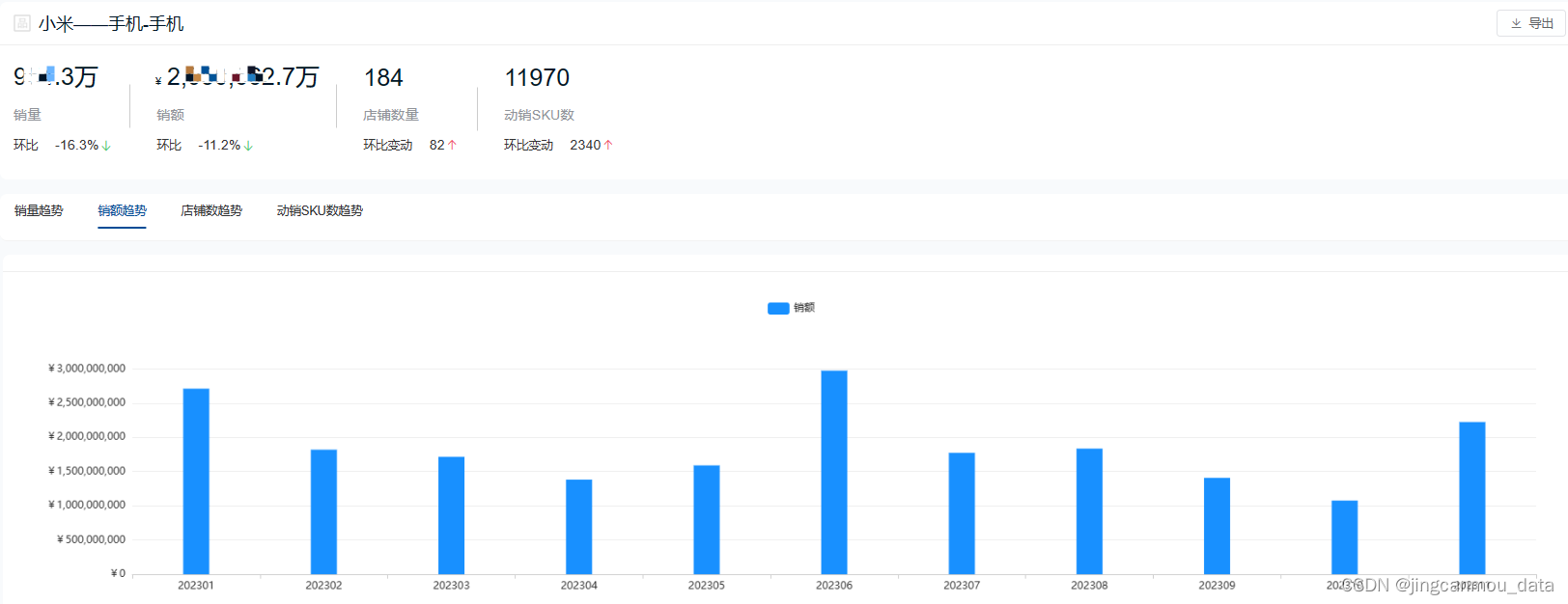The image size is (1568, 604).
Task: Click the 小米——手机-手机 title
Action: pyautogui.click(x=111, y=23)
